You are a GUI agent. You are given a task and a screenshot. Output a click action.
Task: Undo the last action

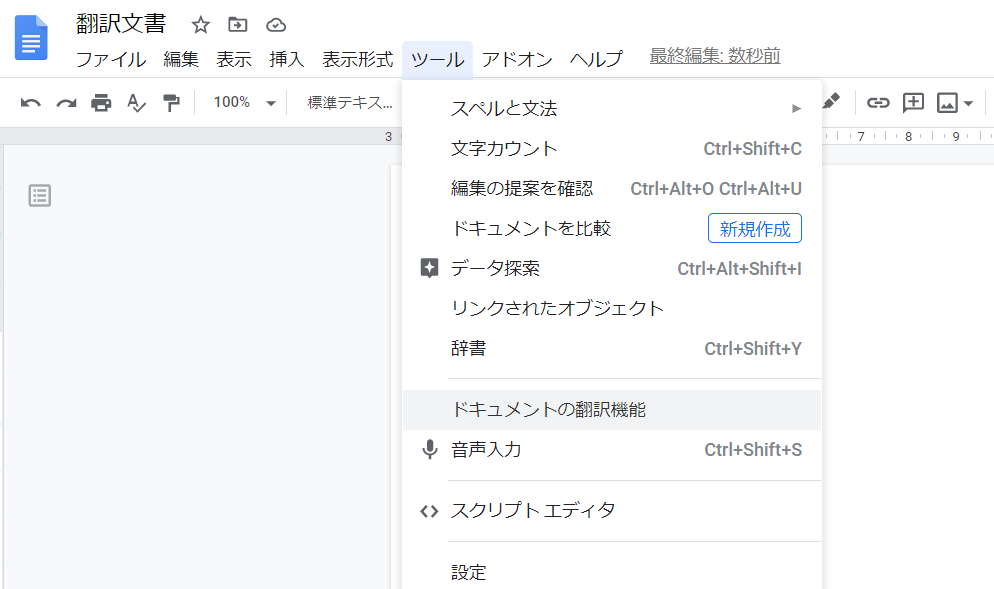pyautogui.click(x=30, y=103)
